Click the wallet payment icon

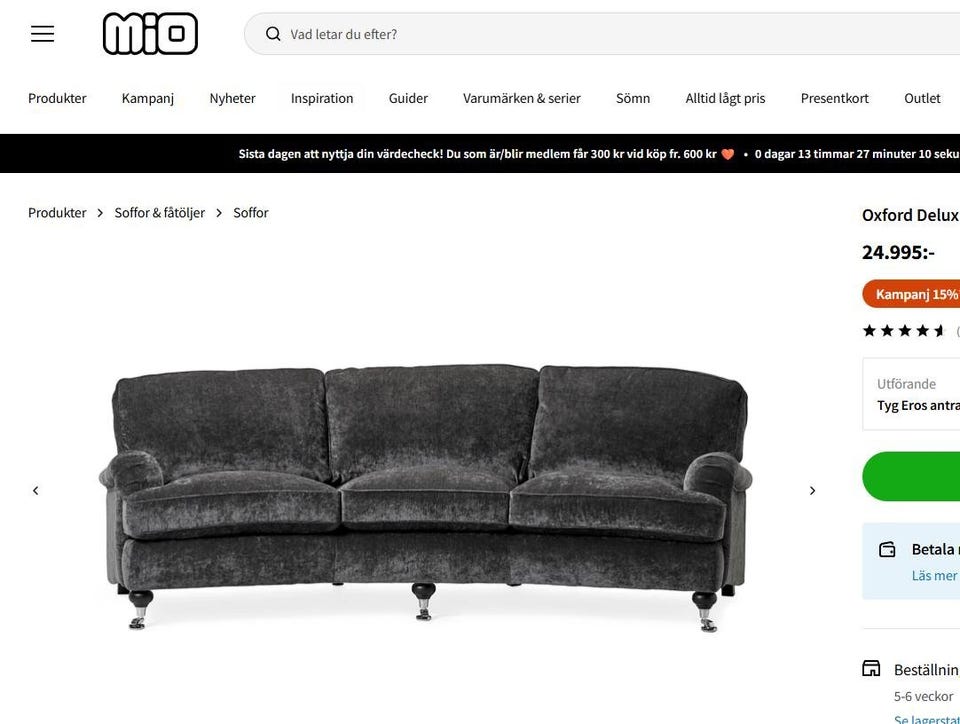click(887, 549)
